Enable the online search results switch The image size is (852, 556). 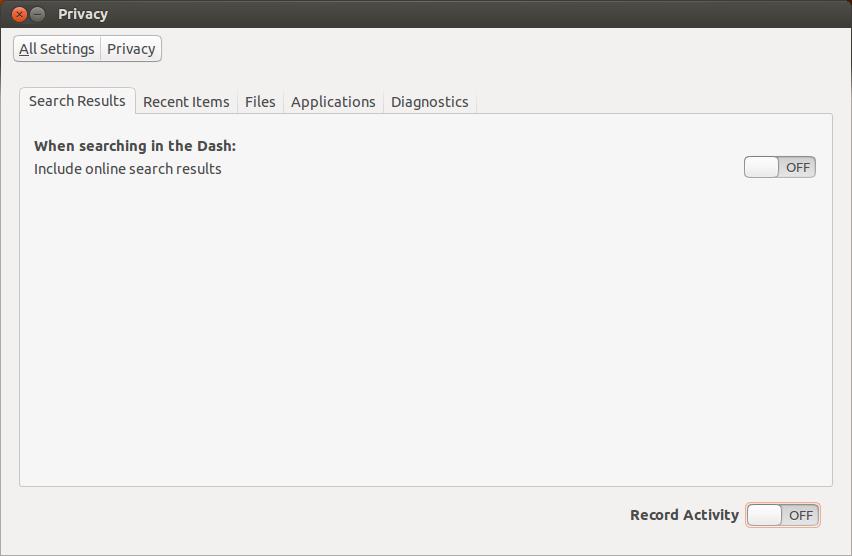(x=779, y=167)
